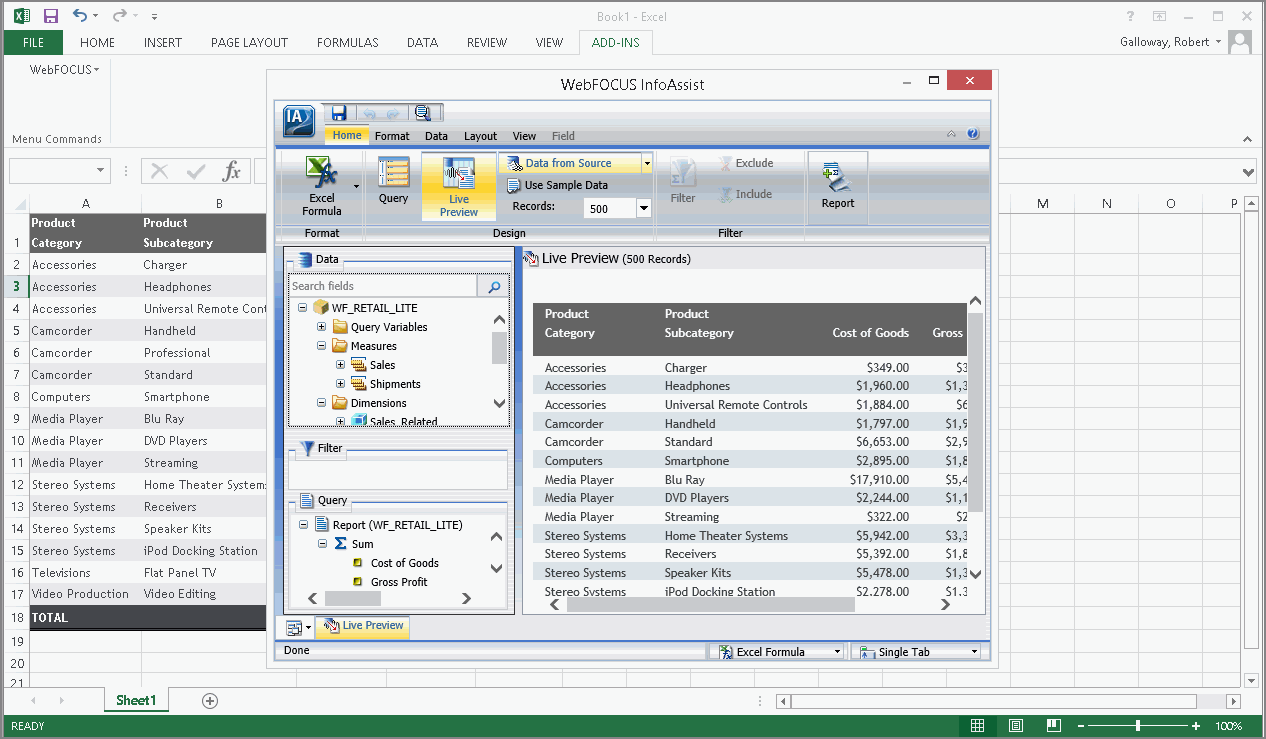Collapse the Sum node in Query panel
This screenshot has width=1266, height=739.
(322, 544)
